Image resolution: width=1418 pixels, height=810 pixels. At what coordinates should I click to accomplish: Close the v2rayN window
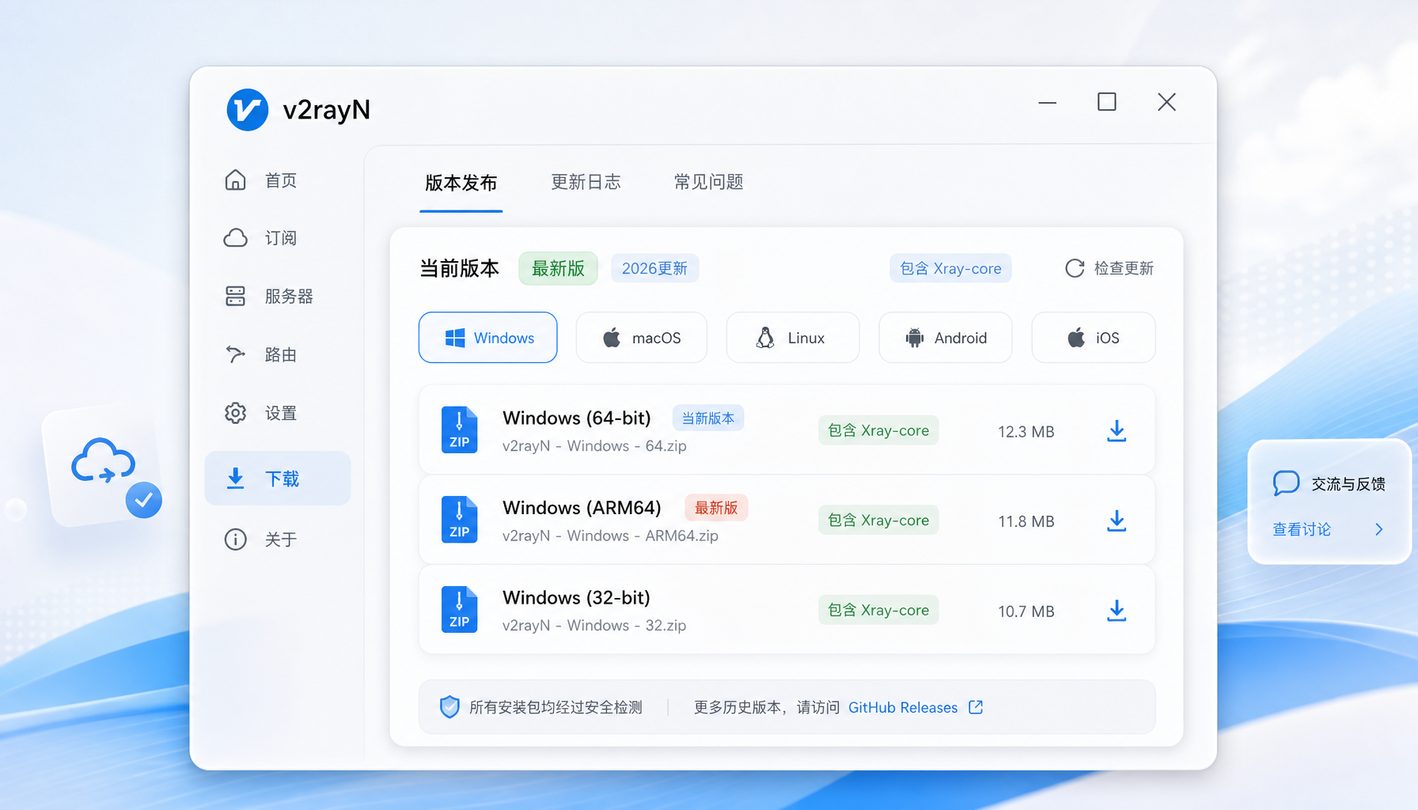tap(1166, 102)
